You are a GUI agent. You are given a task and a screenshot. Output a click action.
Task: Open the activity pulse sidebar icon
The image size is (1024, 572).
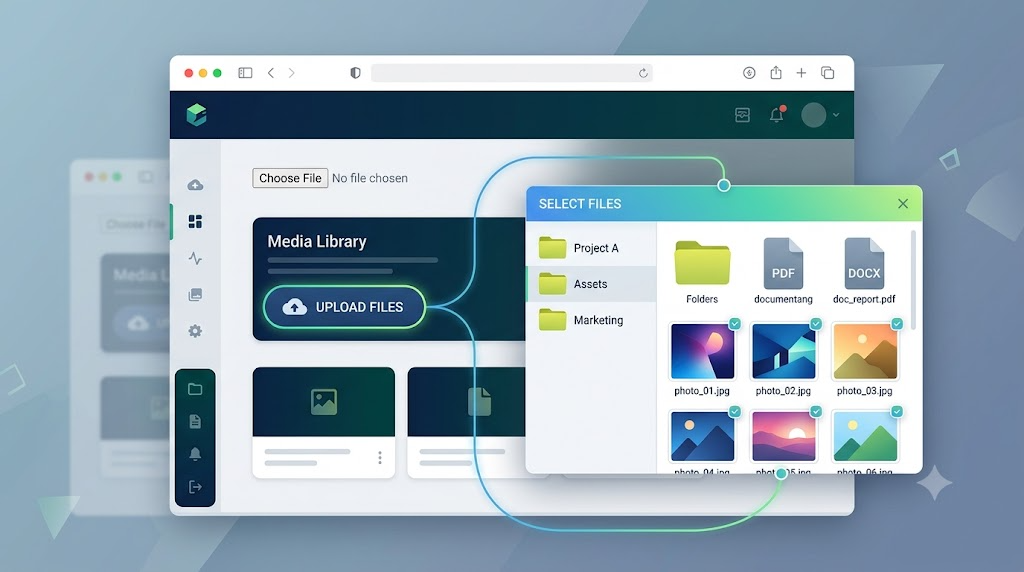tap(195, 258)
